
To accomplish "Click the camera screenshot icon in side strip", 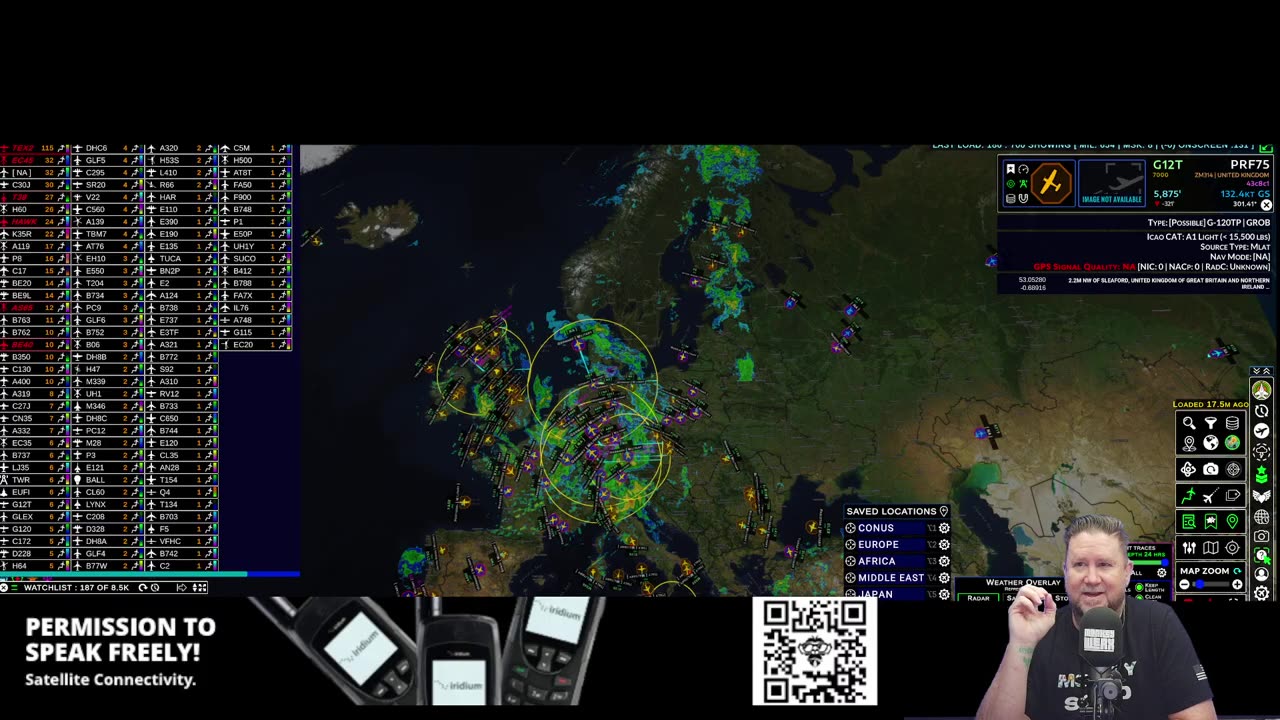I will pos(1261,536).
